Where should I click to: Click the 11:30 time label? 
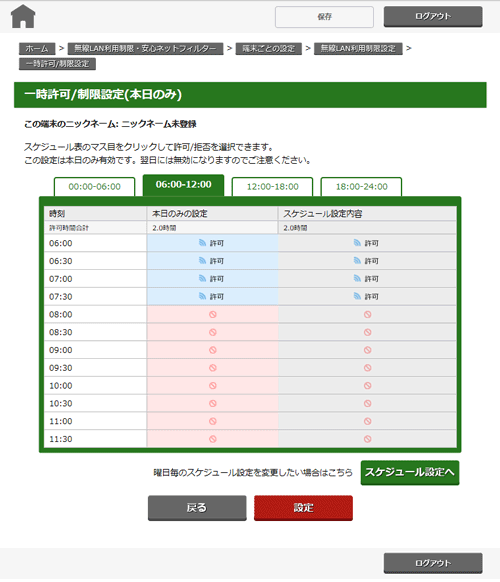point(61,439)
